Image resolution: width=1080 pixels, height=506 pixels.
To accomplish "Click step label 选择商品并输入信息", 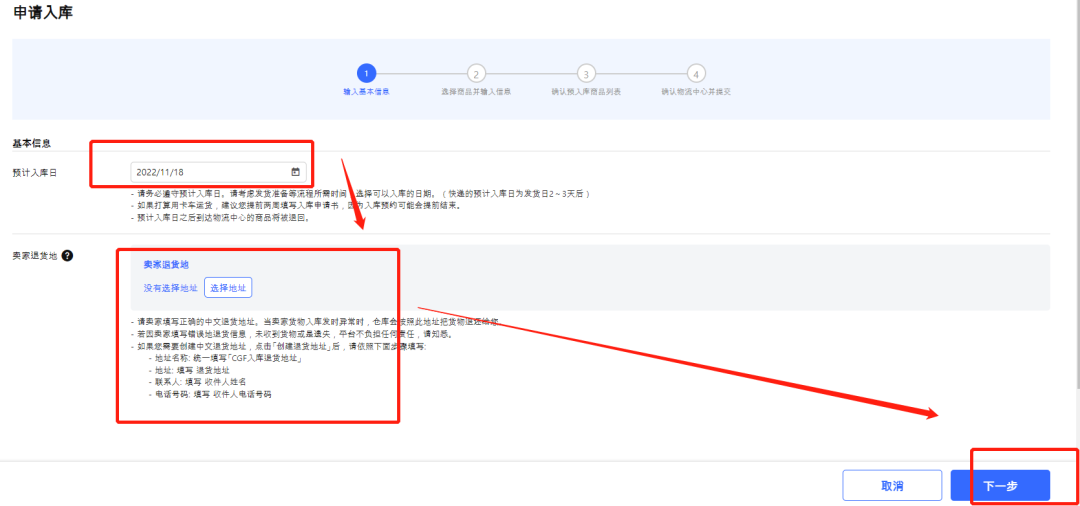I will pyautogui.click(x=476, y=92).
